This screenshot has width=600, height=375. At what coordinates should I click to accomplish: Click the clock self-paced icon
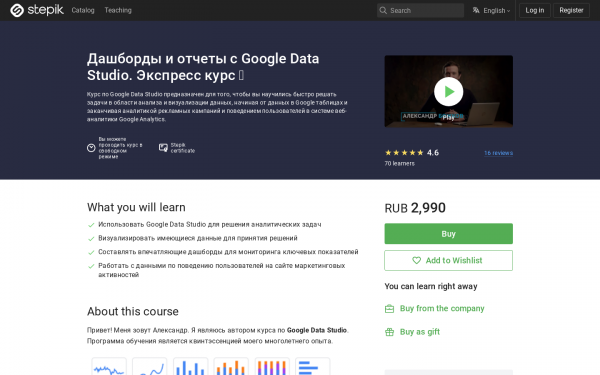(x=91, y=148)
